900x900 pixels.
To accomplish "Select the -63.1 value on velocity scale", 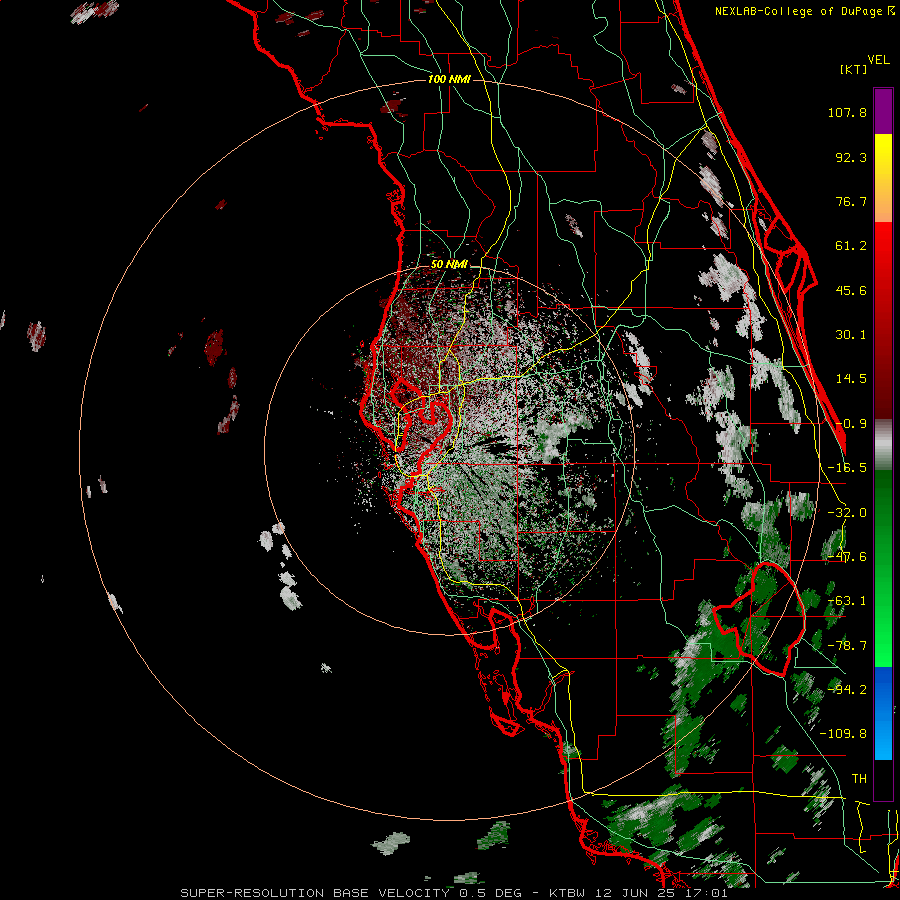I will [847, 601].
